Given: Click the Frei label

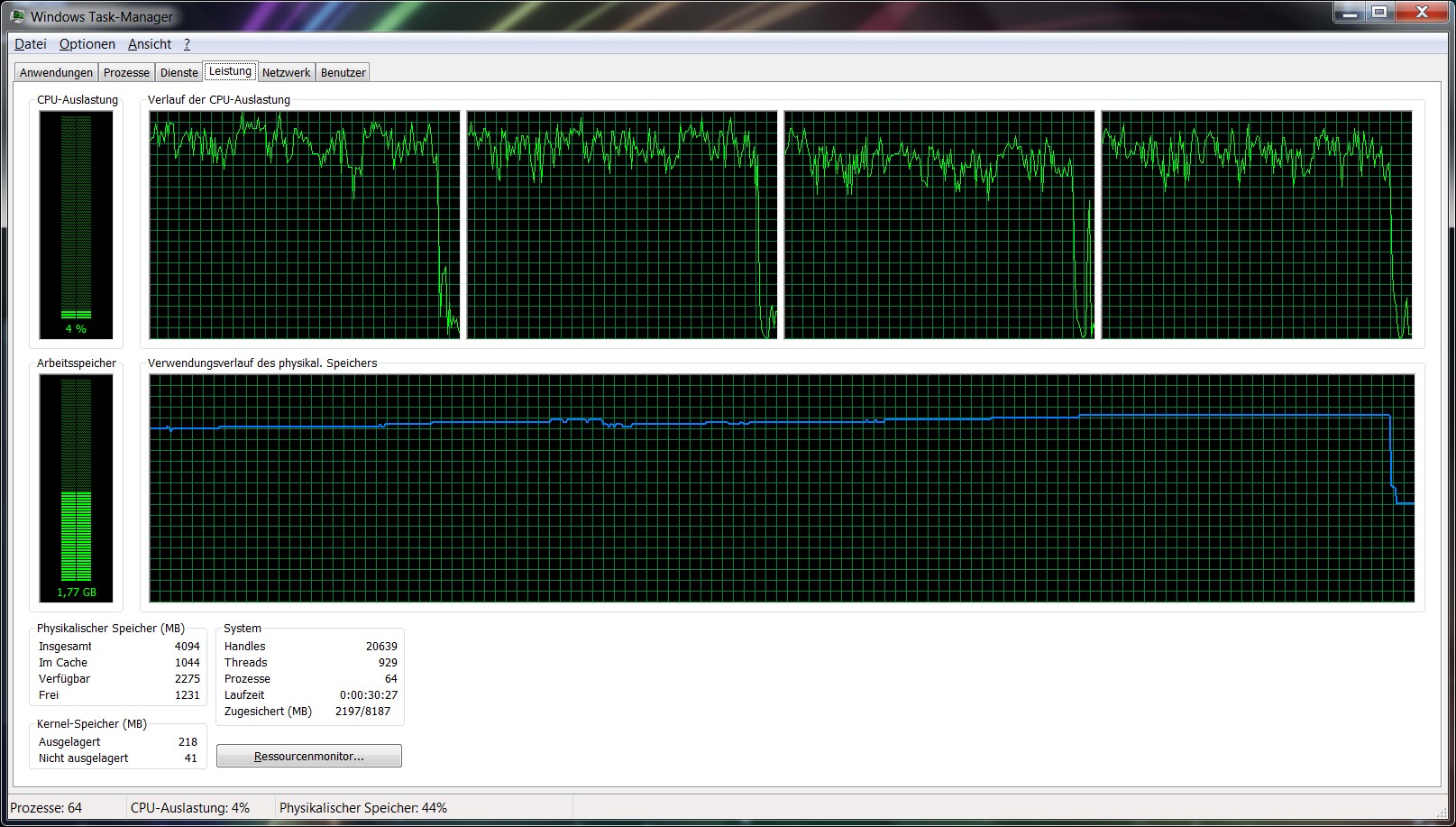Looking at the screenshot, I should tap(49, 695).
